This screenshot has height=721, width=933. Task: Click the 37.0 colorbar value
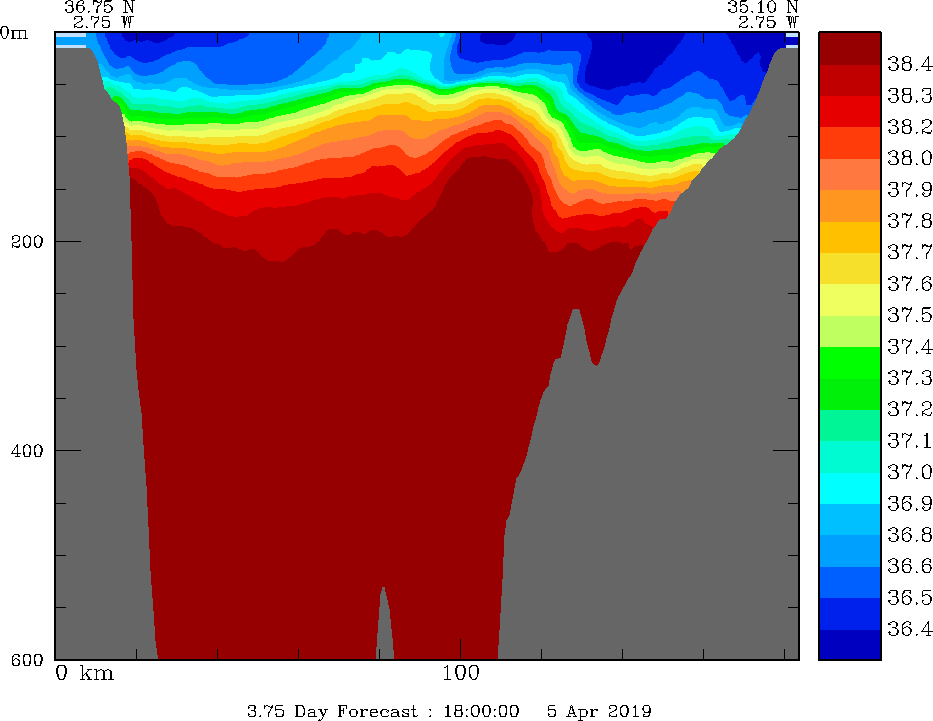tap(909, 472)
